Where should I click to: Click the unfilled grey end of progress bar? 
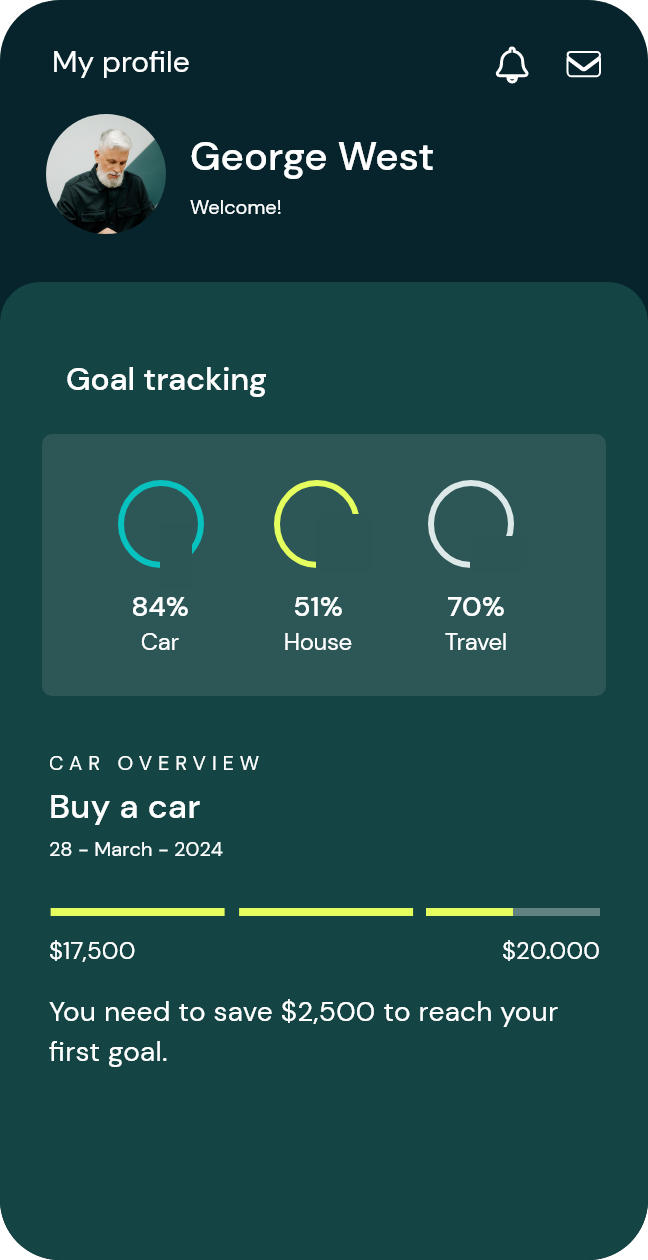pyautogui.click(x=557, y=912)
